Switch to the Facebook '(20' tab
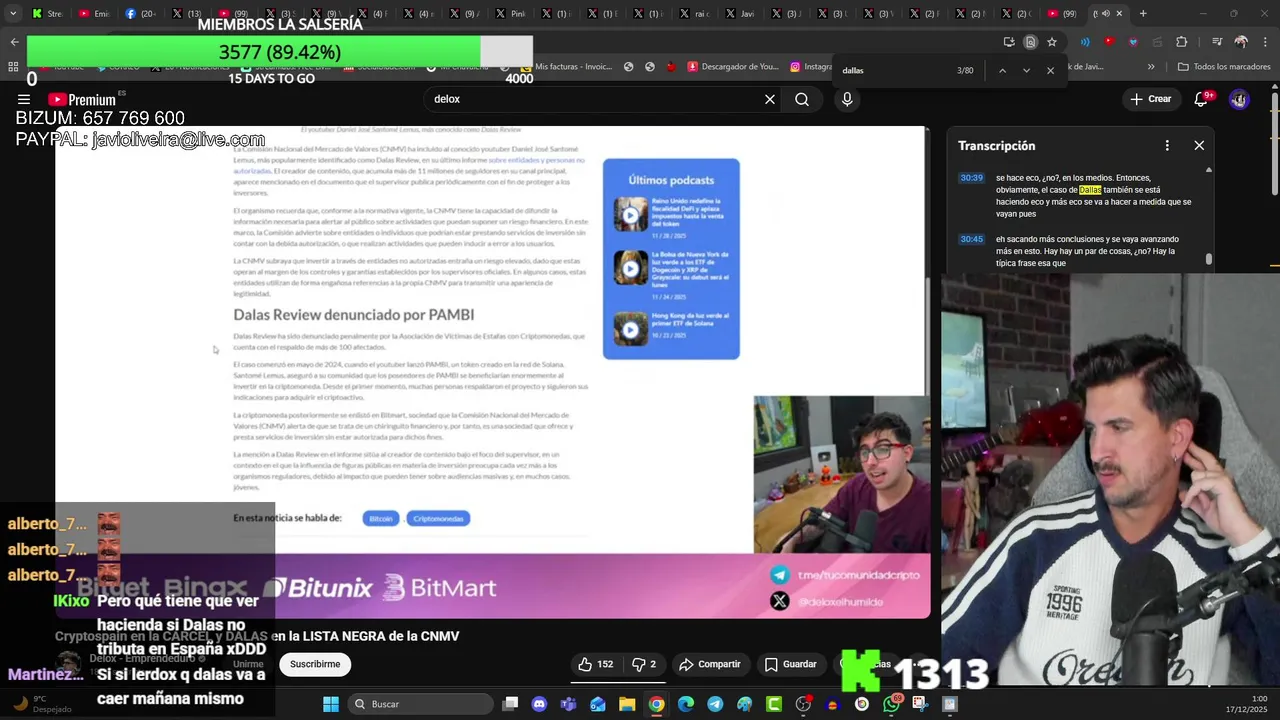Image resolution: width=1280 pixels, height=720 pixels. click(141, 14)
